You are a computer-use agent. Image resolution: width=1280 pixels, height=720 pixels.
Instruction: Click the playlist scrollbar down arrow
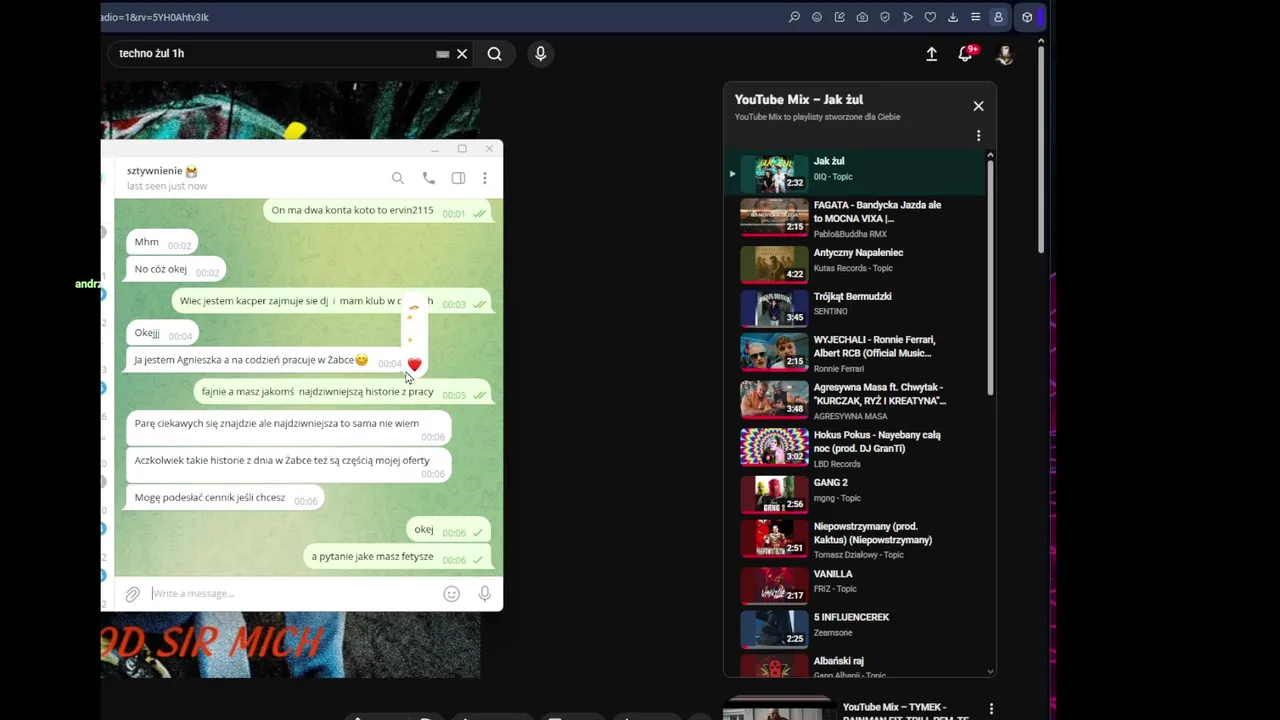point(991,671)
